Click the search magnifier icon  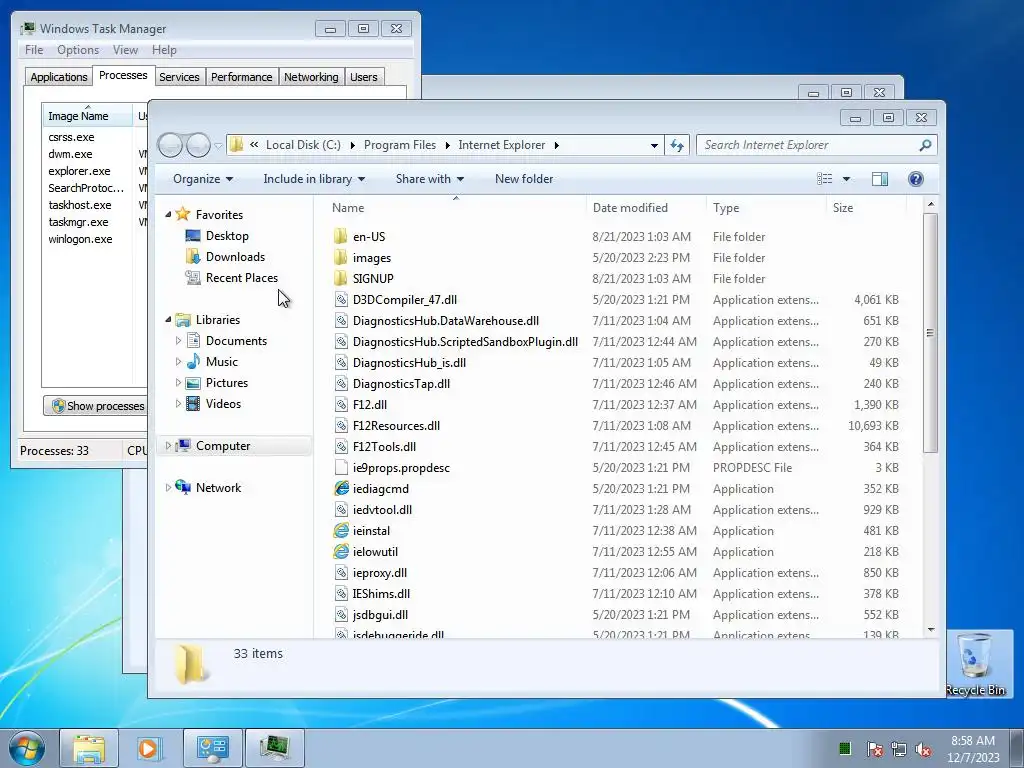925,145
